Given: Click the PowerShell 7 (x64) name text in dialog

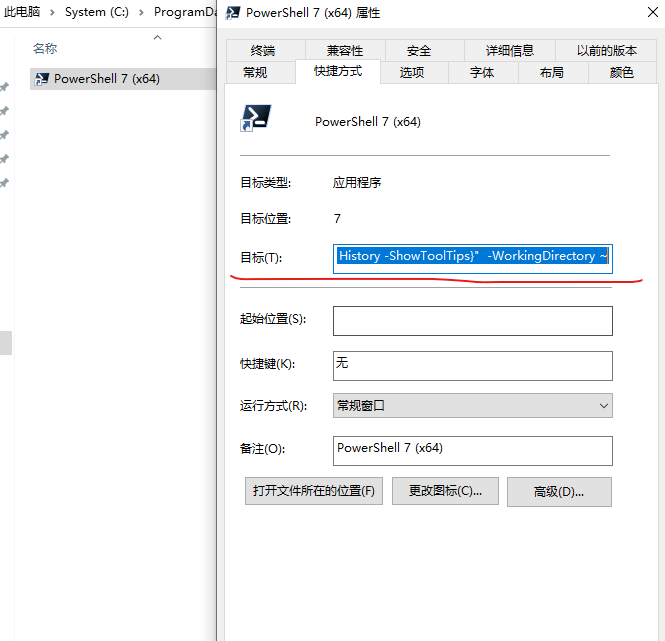Looking at the screenshot, I should [x=368, y=122].
